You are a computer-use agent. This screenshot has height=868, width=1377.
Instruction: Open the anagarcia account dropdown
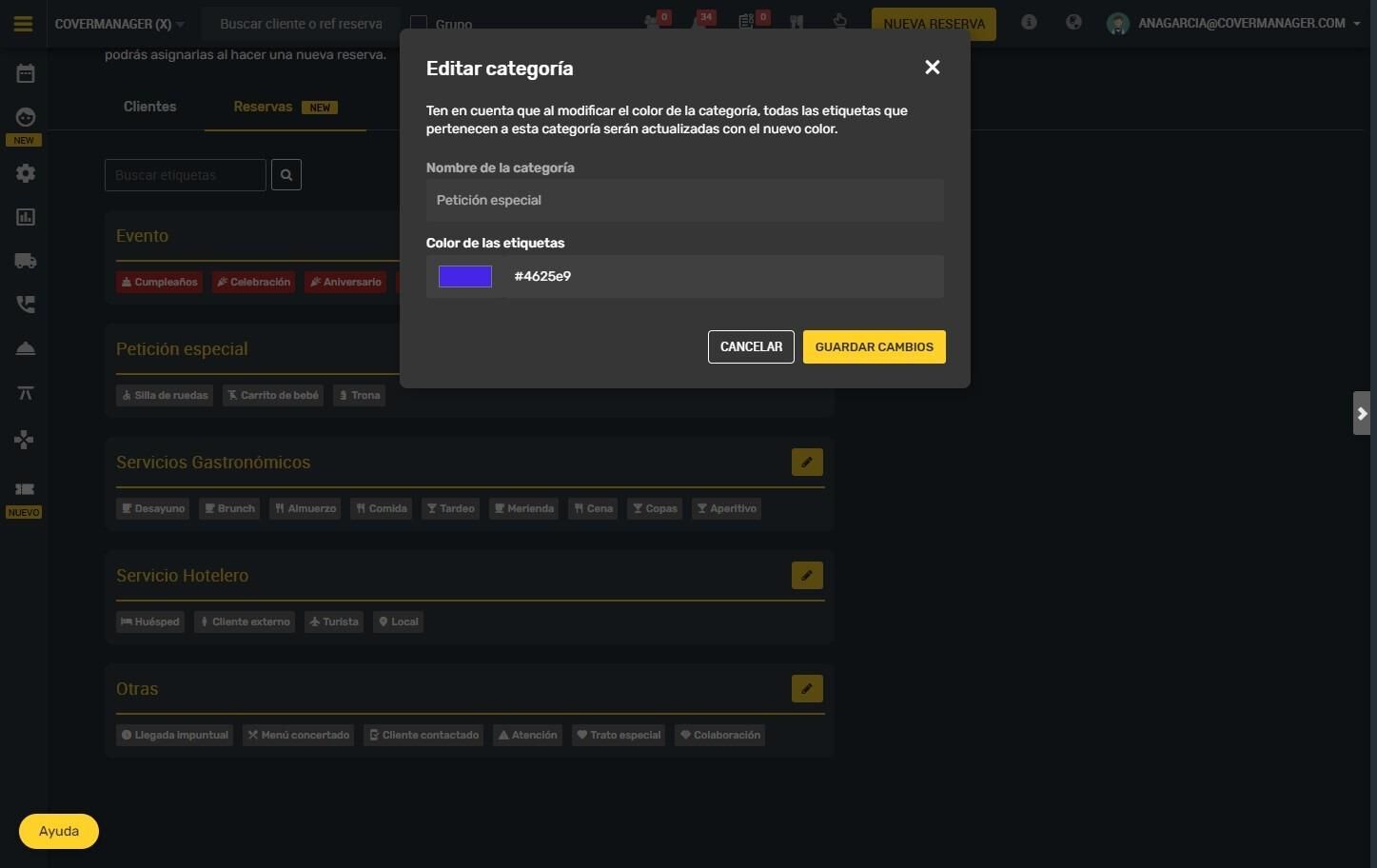click(1234, 23)
